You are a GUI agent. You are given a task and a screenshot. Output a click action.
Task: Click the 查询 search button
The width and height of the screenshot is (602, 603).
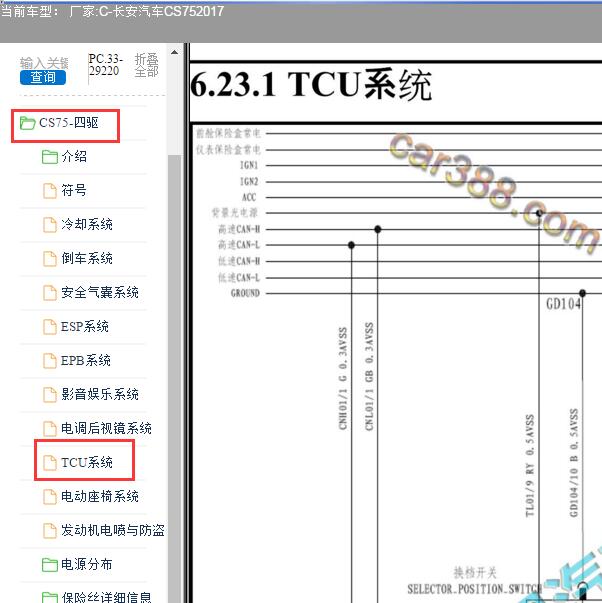pos(43,77)
